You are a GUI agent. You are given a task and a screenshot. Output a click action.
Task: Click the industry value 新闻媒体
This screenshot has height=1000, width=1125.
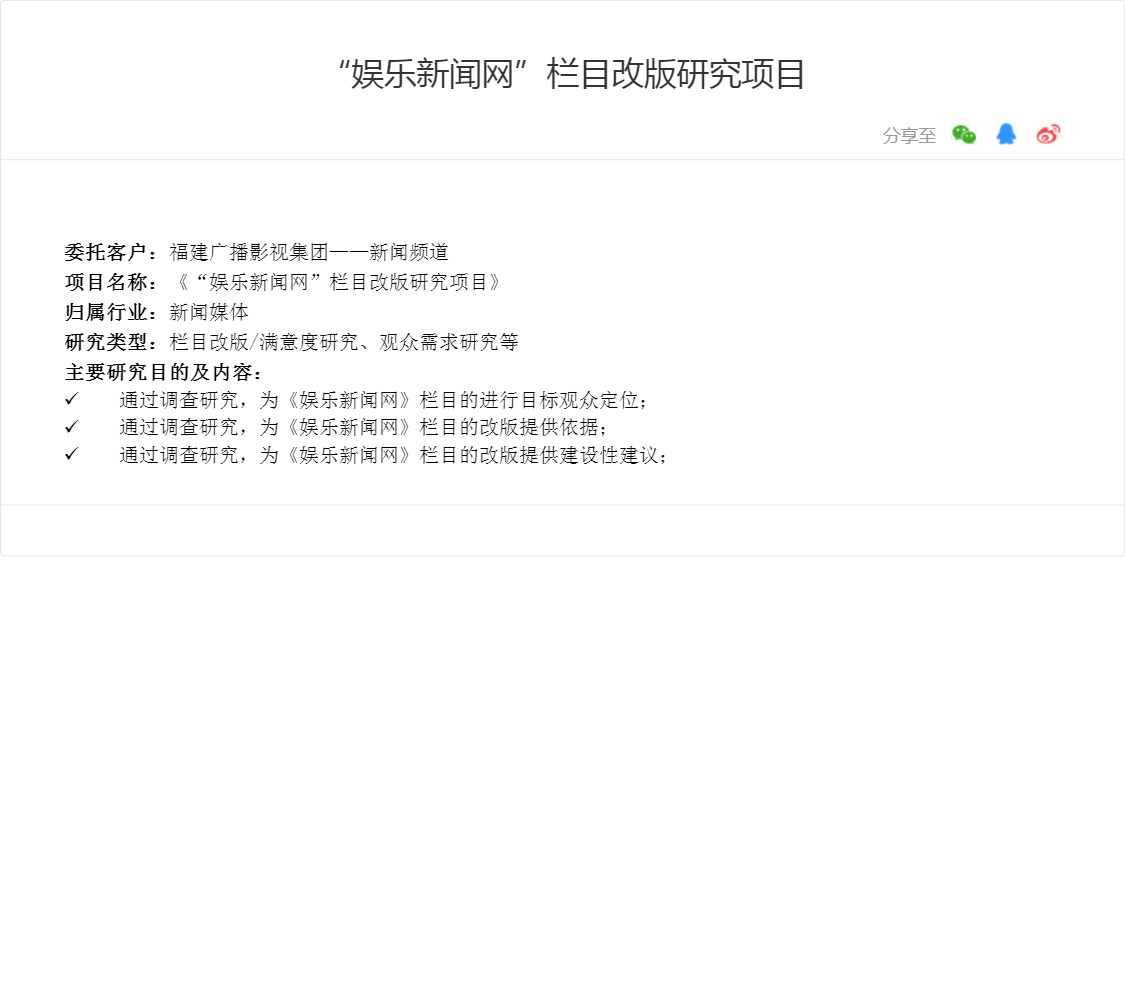click(x=209, y=312)
